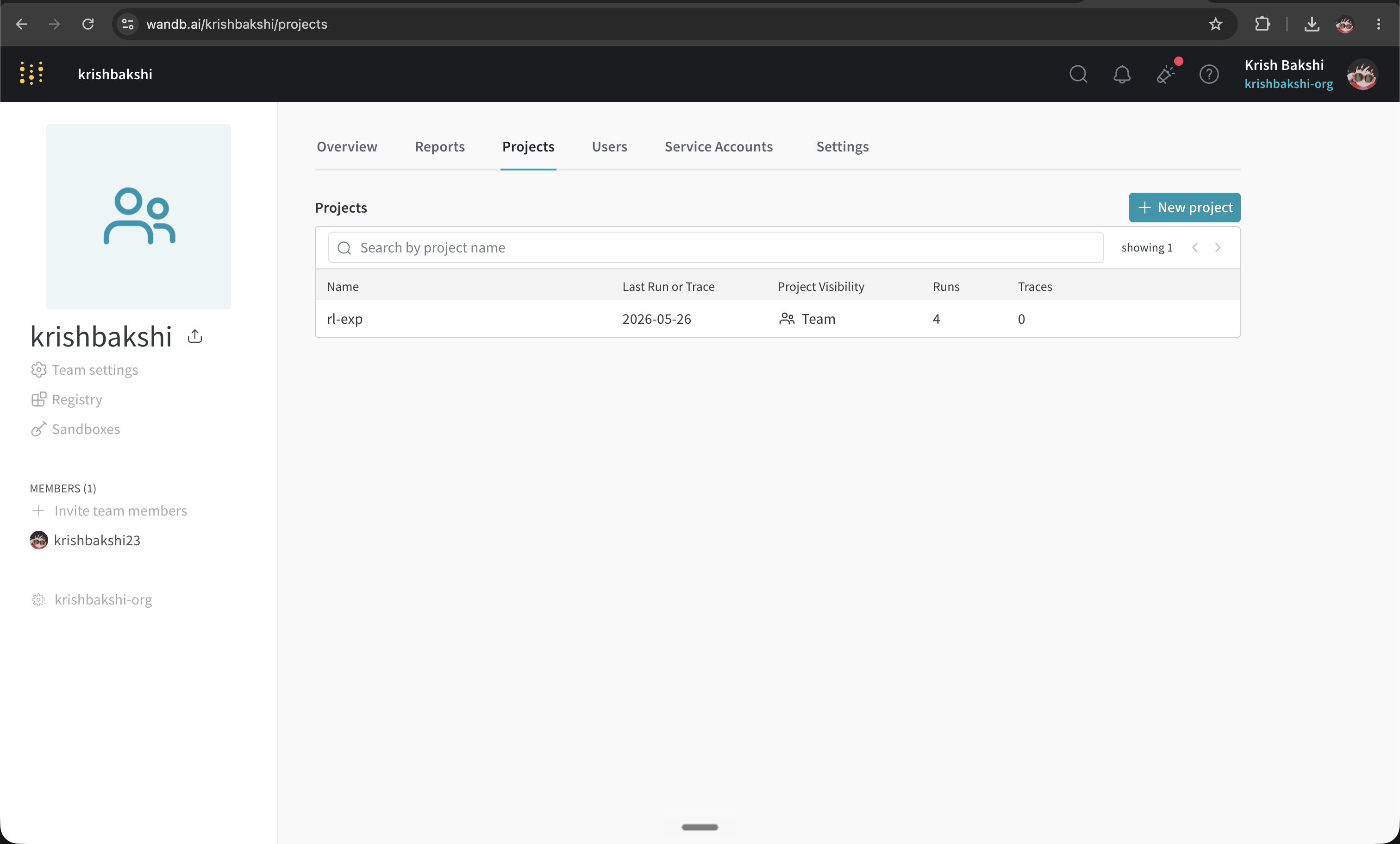Open the Weights & Biases home logo

[x=32, y=73]
